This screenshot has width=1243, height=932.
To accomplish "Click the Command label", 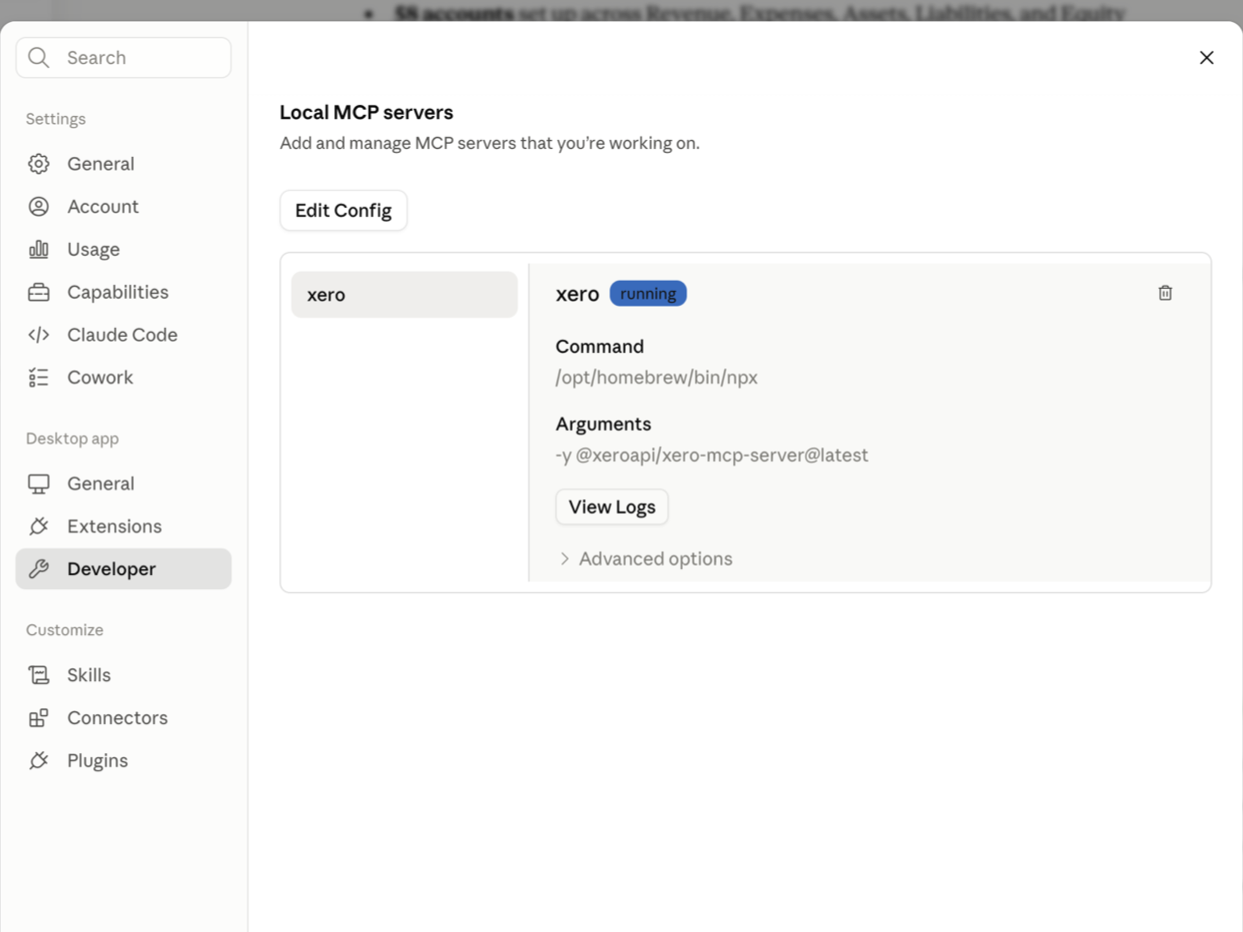I will tap(599, 347).
